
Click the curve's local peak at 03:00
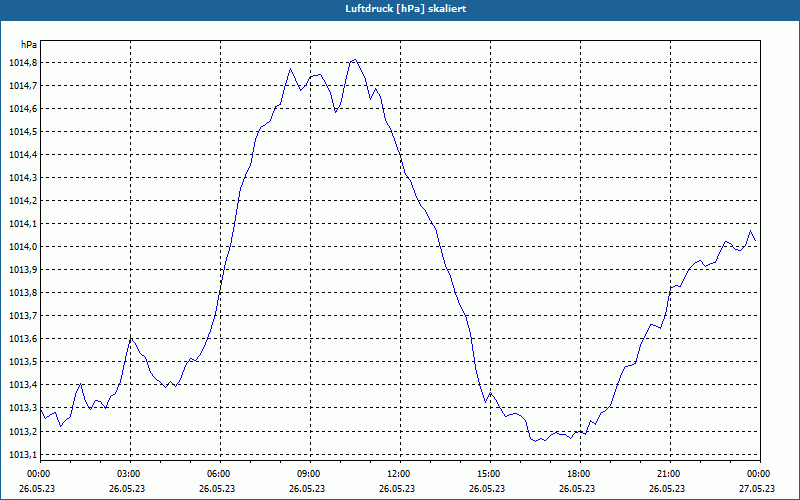[x=131, y=338]
